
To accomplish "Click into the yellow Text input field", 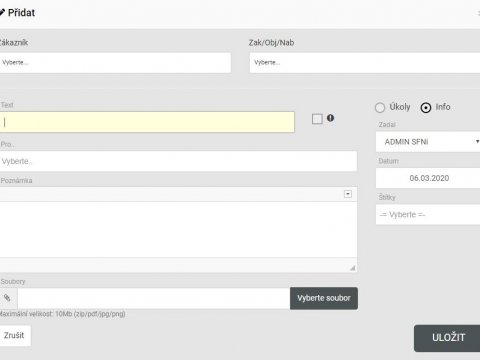I will click(147, 122).
